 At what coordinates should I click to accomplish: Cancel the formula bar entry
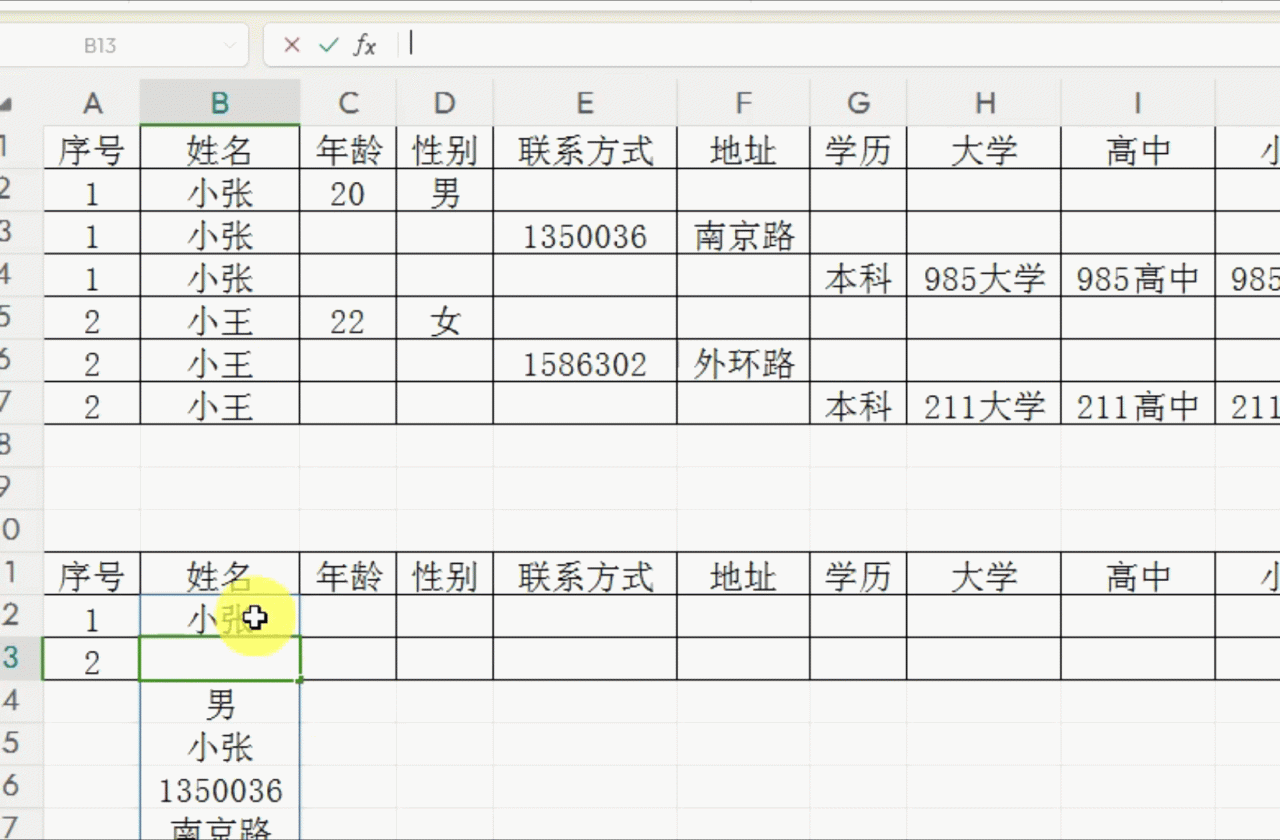tap(292, 45)
